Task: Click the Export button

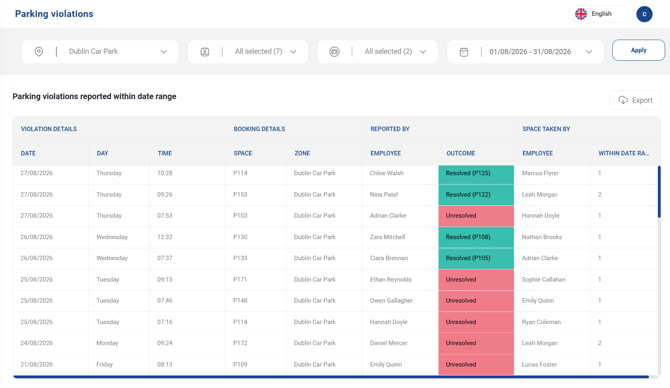Action: click(x=635, y=100)
